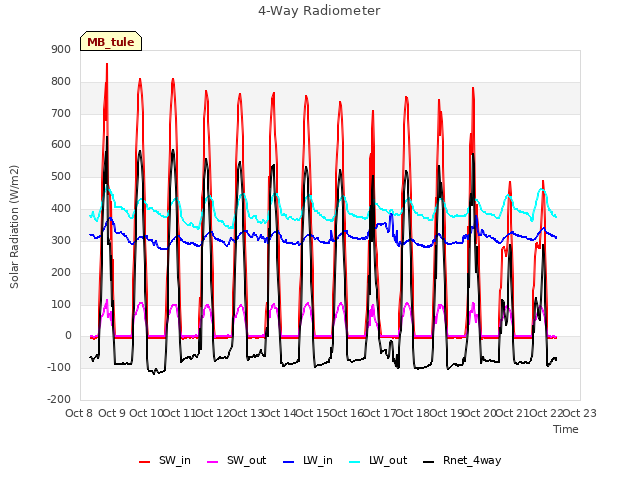Image resolution: width=640 pixels, height=480 pixels.
Task: Toggle the Rnet_4way legend entry
Action: click(x=462, y=461)
